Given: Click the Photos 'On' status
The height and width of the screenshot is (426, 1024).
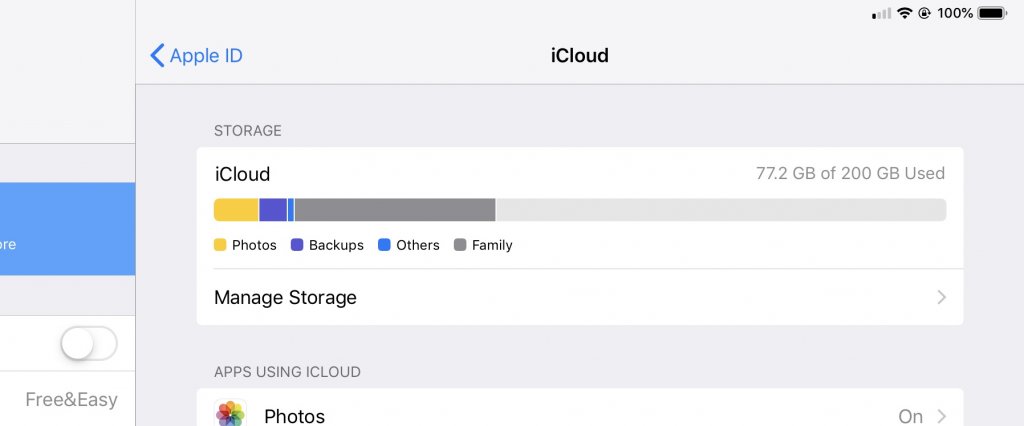Looking at the screenshot, I should click(x=910, y=416).
